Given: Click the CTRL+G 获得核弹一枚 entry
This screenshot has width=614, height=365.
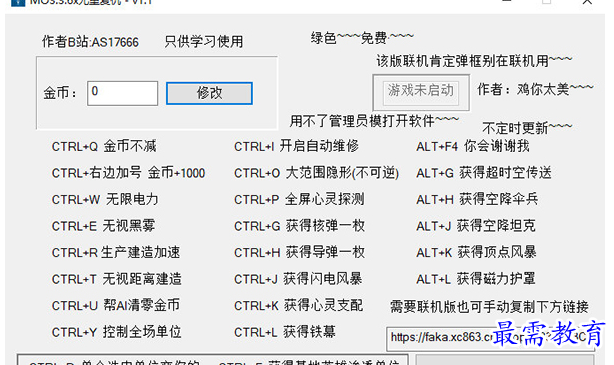Looking at the screenshot, I should coord(299,226).
